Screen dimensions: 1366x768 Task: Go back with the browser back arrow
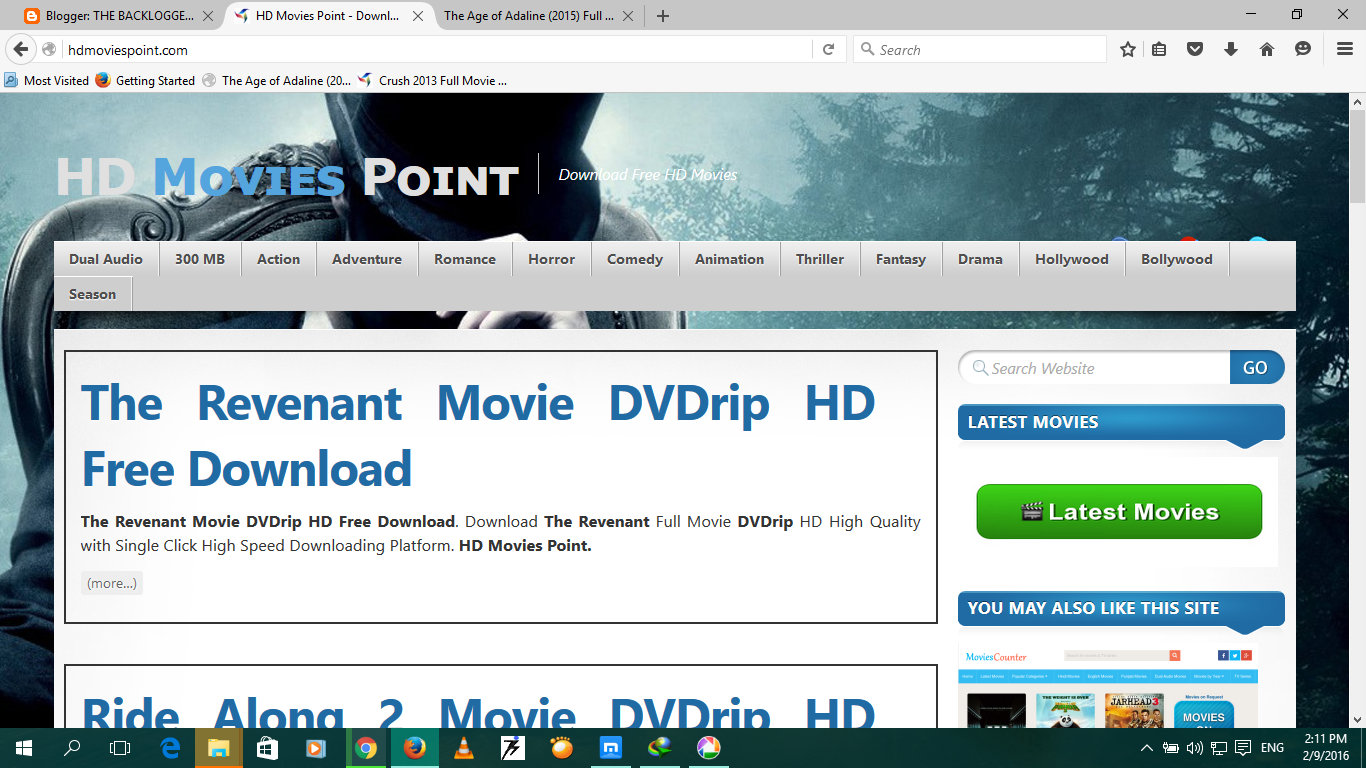[x=21, y=49]
